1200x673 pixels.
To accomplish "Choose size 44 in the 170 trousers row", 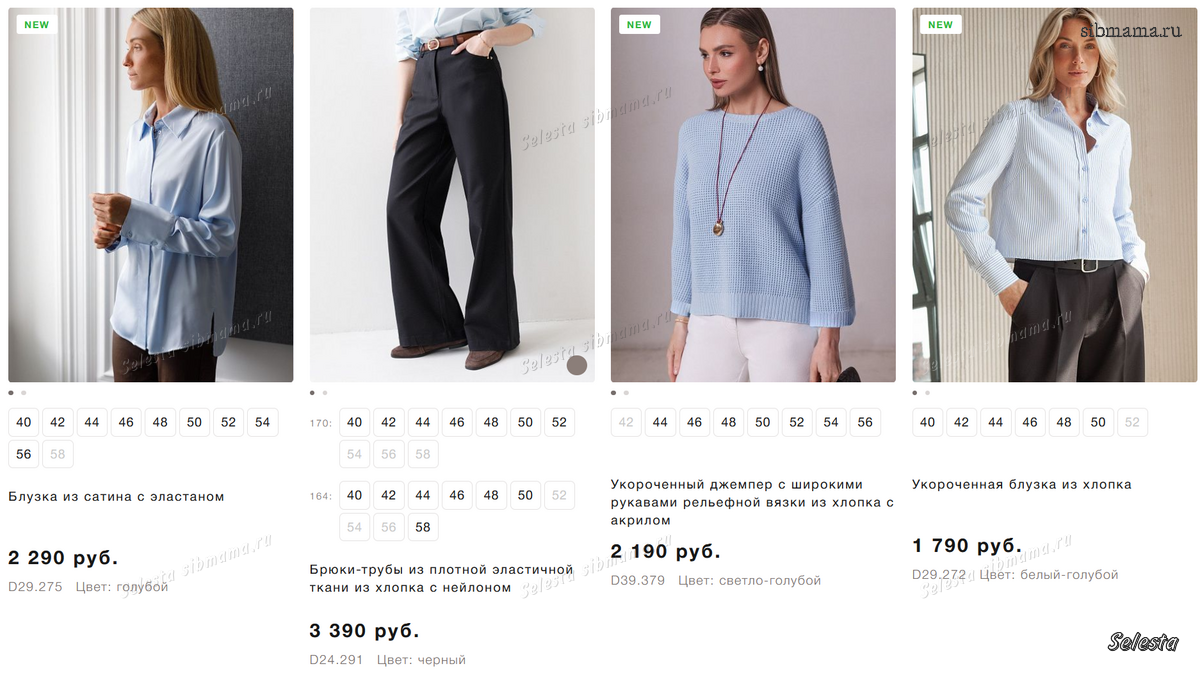I will coord(423,422).
